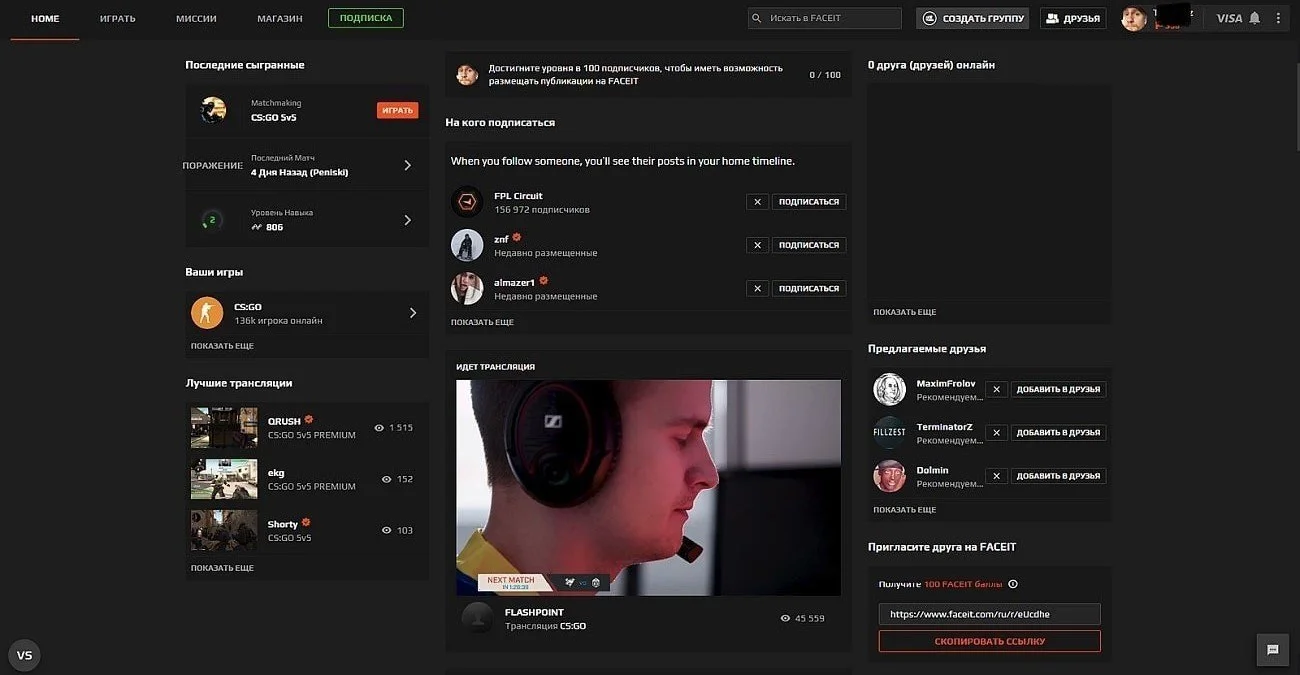This screenshot has width=1300, height=675.
Task: Click the FLASHPOINT channel avatar
Action: pos(477,618)
